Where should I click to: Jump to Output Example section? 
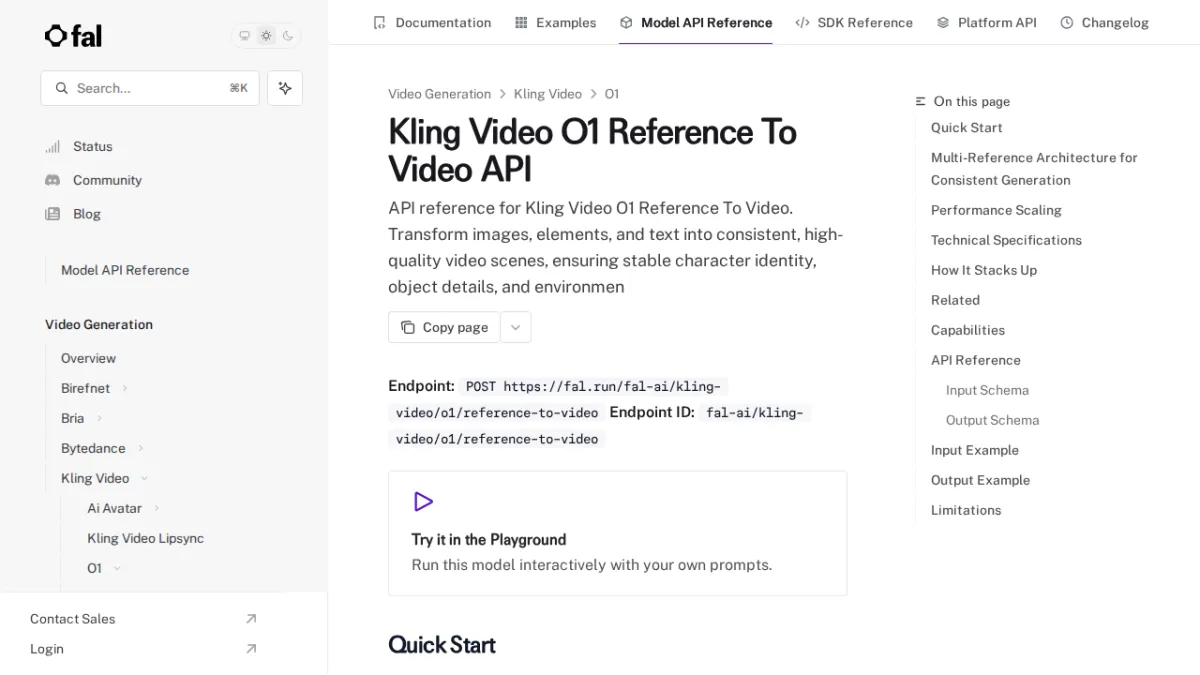point(980,480)
